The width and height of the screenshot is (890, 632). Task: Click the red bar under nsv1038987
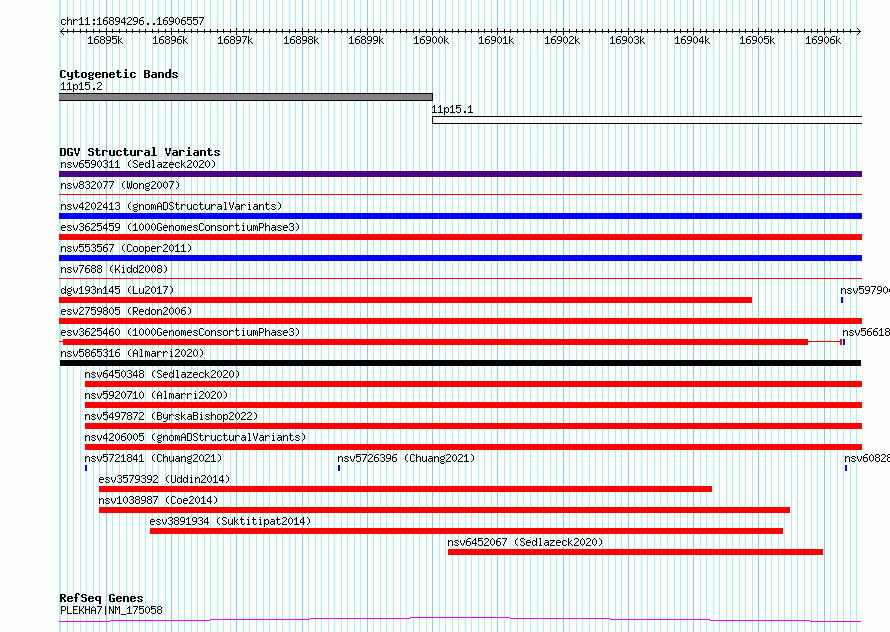(x=444, y=510)
